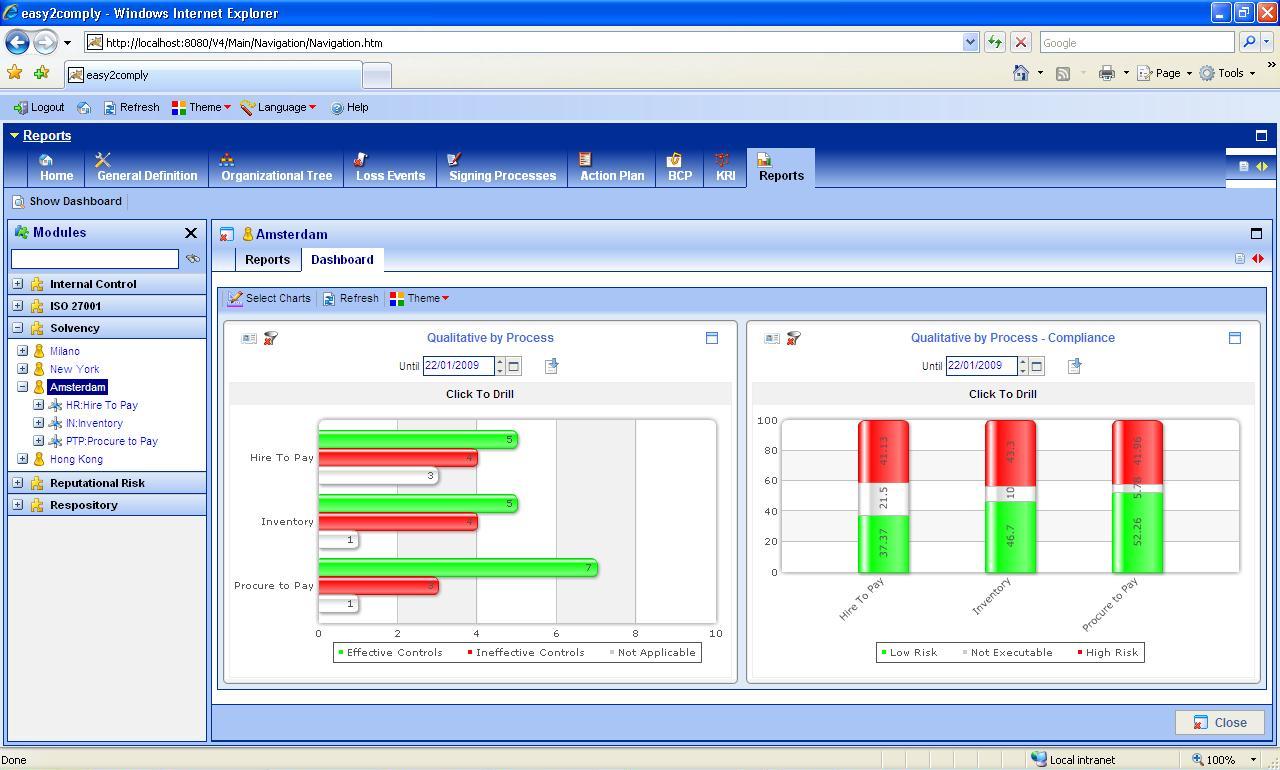Click the window icon left of Amsterdam title
The image size is (1280, 770).
(227, 234)
